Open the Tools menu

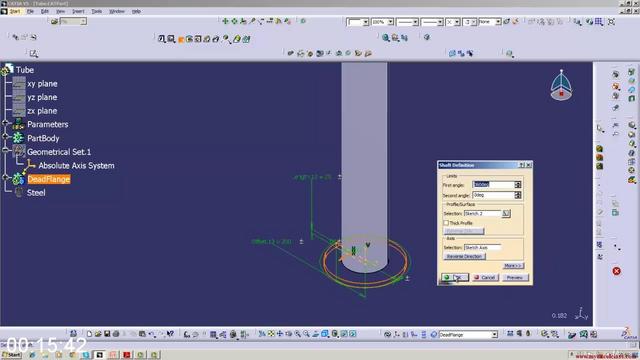(97, 11)
